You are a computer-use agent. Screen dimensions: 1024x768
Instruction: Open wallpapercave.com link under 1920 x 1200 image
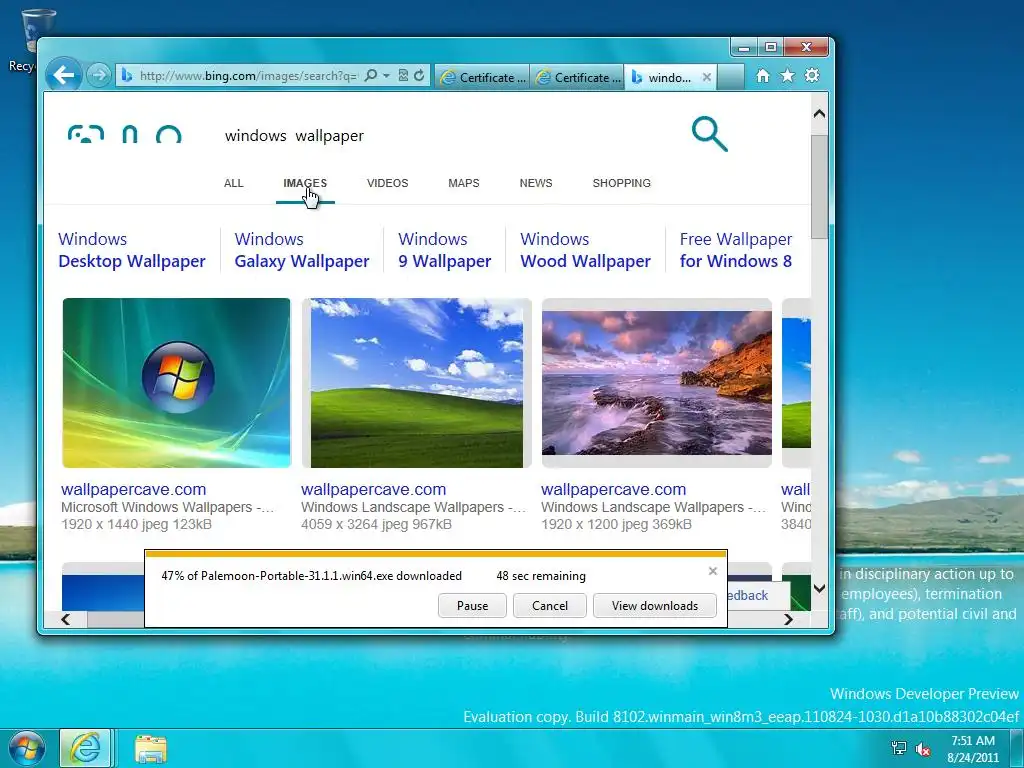coord(613,489)
